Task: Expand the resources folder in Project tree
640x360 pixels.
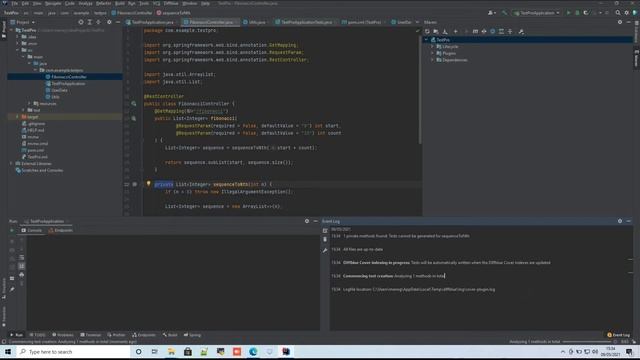Action: pos(29,103)
